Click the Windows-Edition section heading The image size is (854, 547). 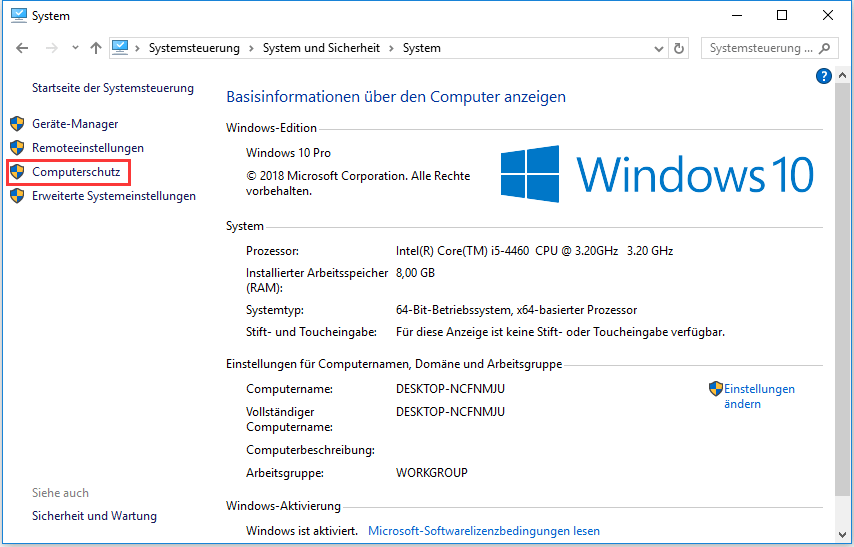pos(271,128)
